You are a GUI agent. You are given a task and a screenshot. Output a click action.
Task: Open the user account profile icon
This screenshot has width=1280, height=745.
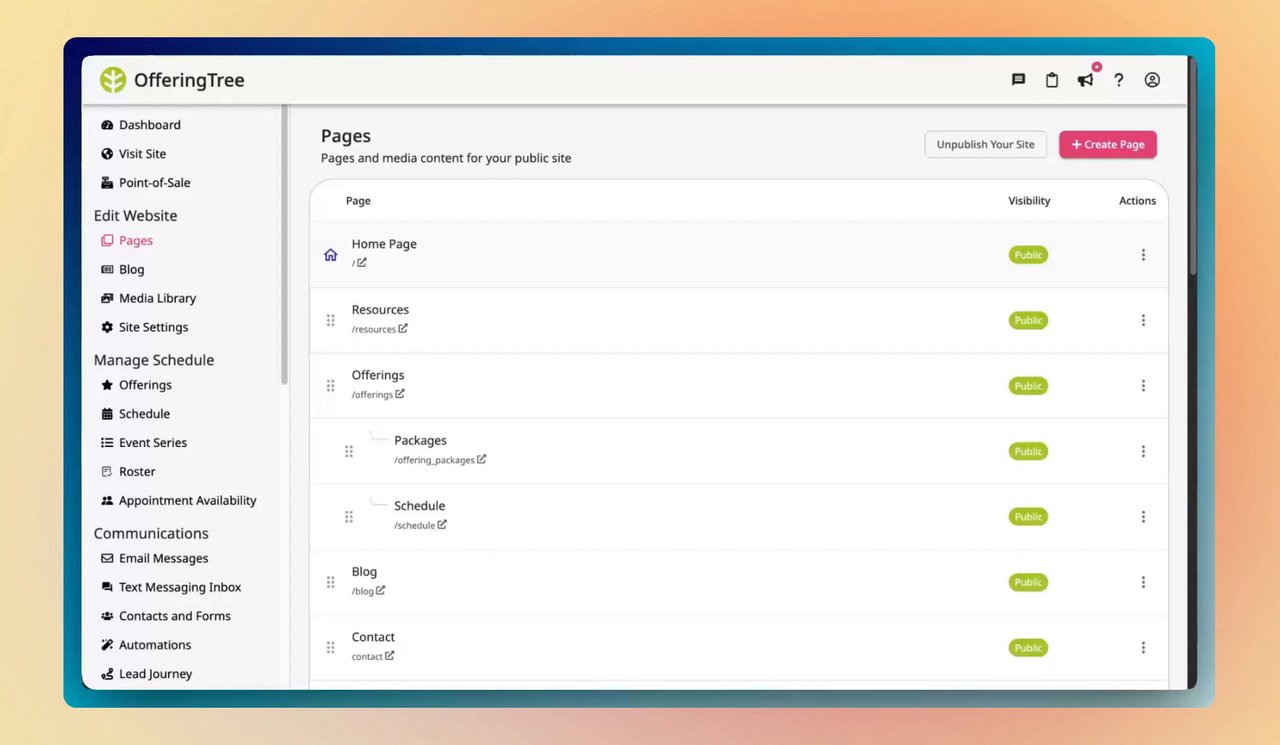pyautogui.click(x=1152, y=80)
